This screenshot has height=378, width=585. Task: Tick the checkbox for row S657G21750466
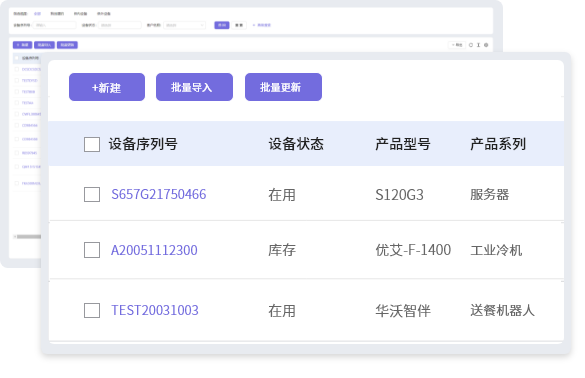92,194
